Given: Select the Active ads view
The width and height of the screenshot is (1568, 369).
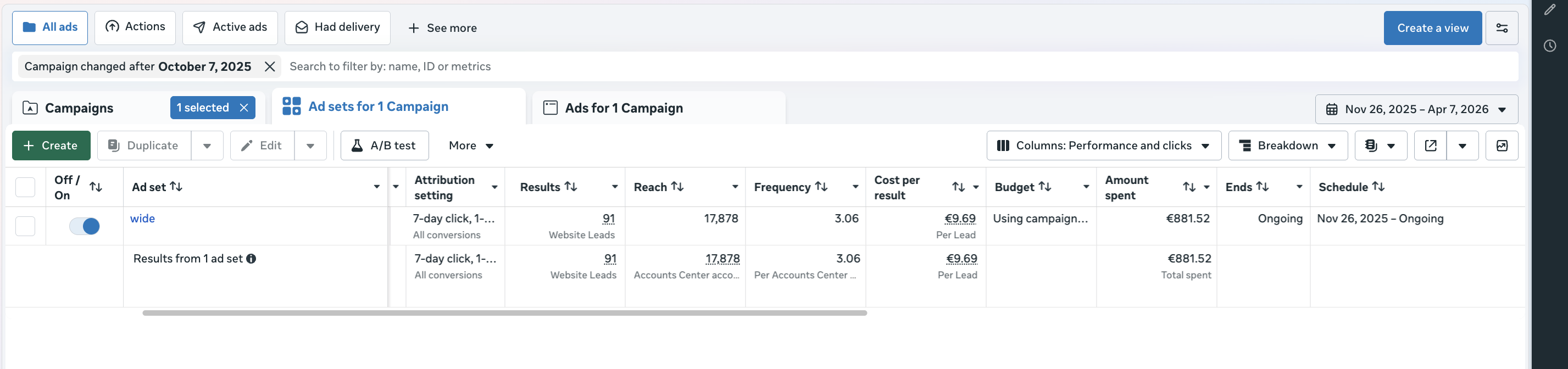Looking at the screenshot, I should coord(230,28).
